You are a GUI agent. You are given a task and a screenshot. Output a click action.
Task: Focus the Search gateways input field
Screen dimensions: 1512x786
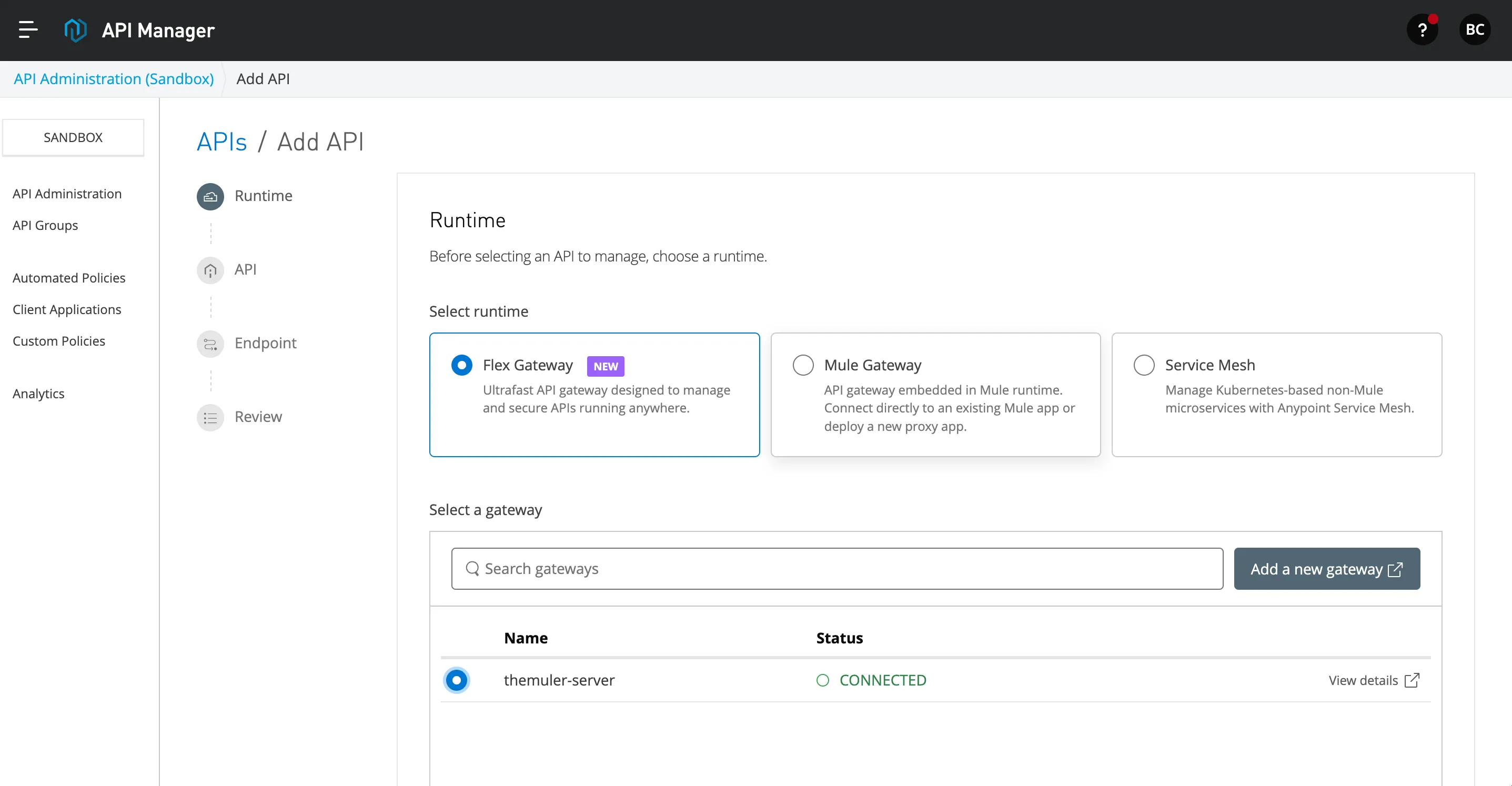837,568
